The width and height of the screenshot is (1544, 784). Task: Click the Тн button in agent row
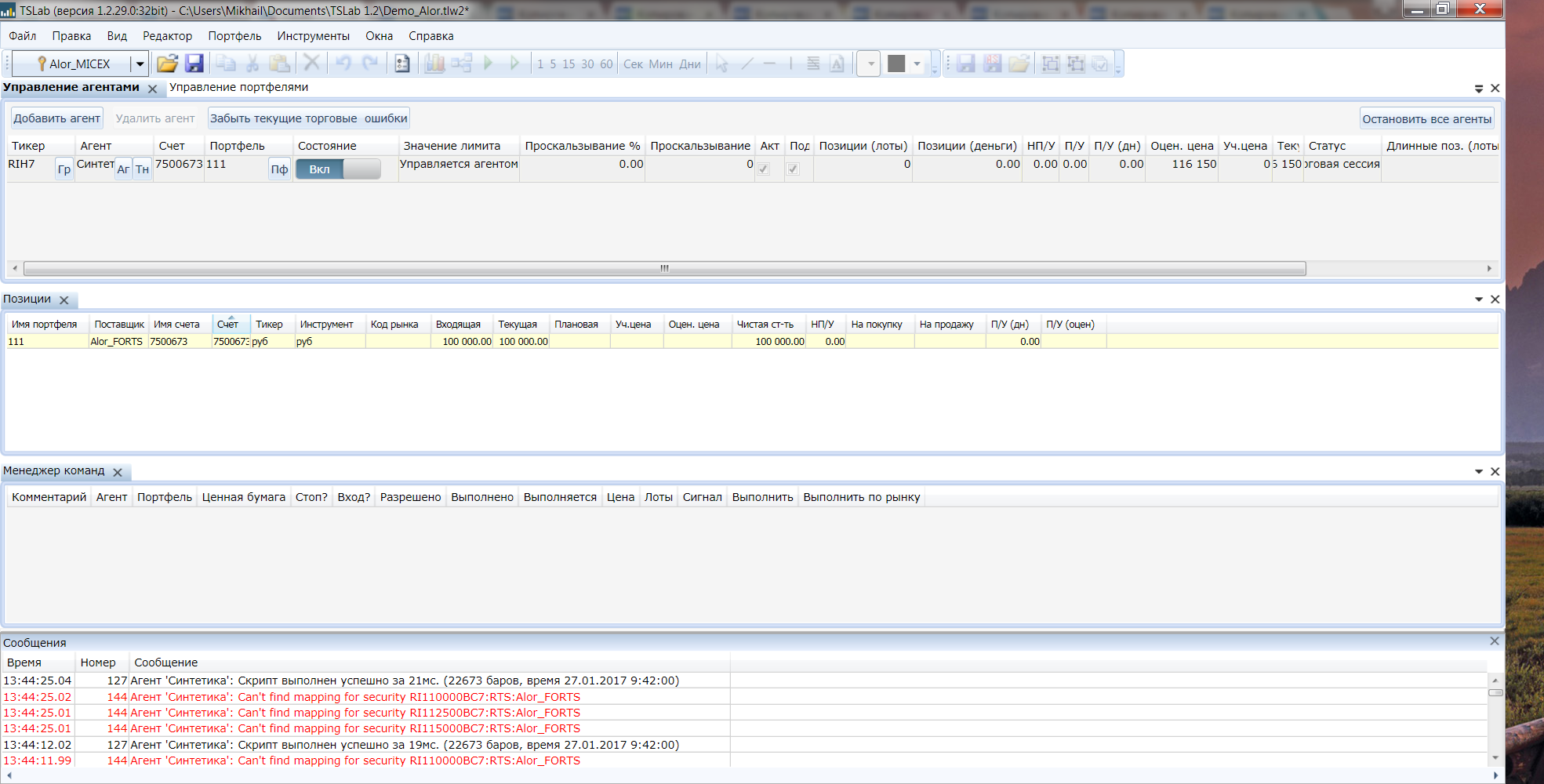(x=142, y=169)
